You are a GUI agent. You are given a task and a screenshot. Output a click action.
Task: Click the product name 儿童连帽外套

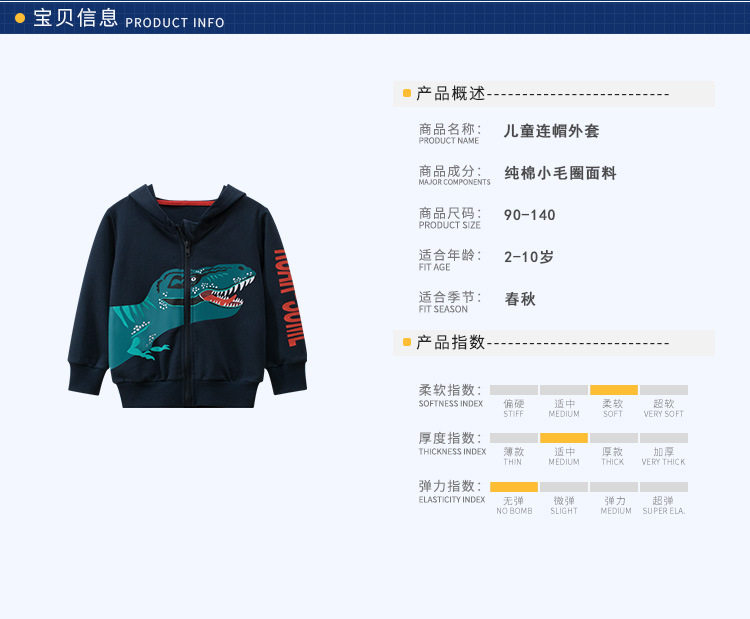tap(551, 131)
